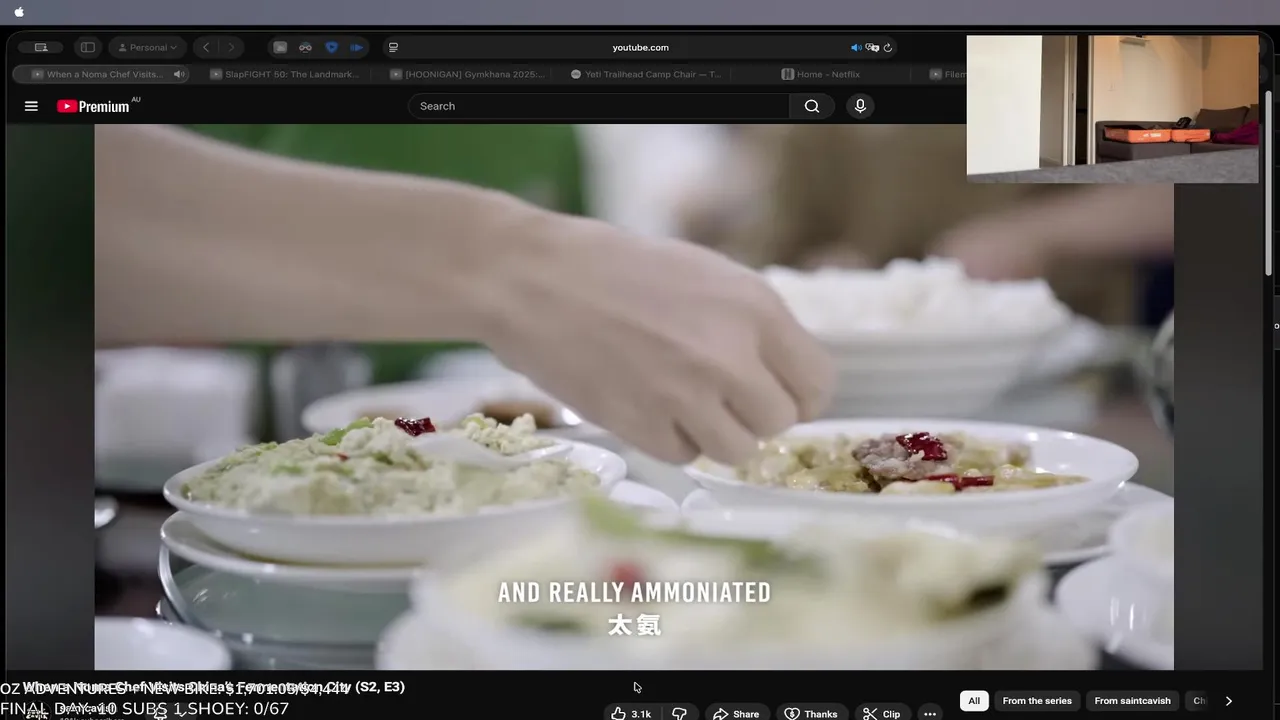Open the page reader menu icon
Viewport: 1280px width, 720px height.
(393, 47)
